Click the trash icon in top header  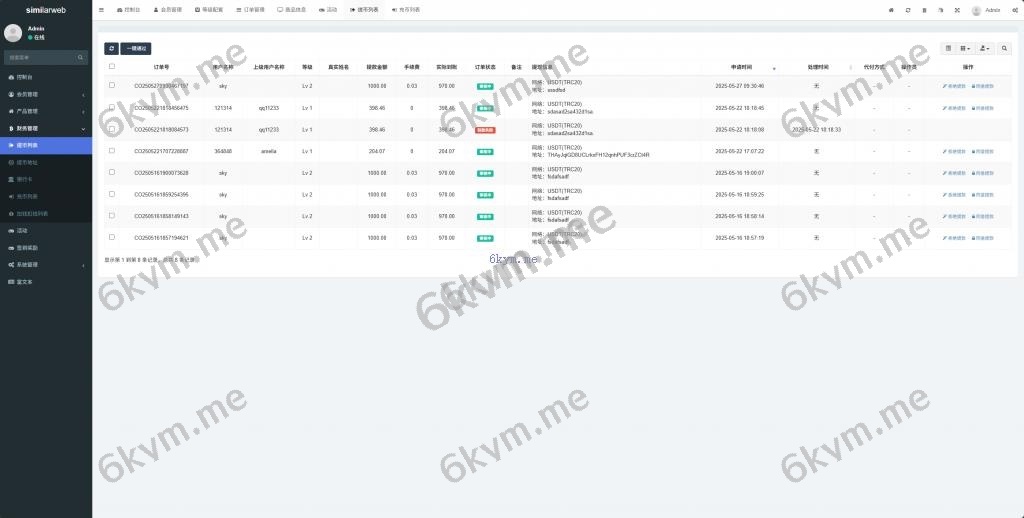[924, 10]
